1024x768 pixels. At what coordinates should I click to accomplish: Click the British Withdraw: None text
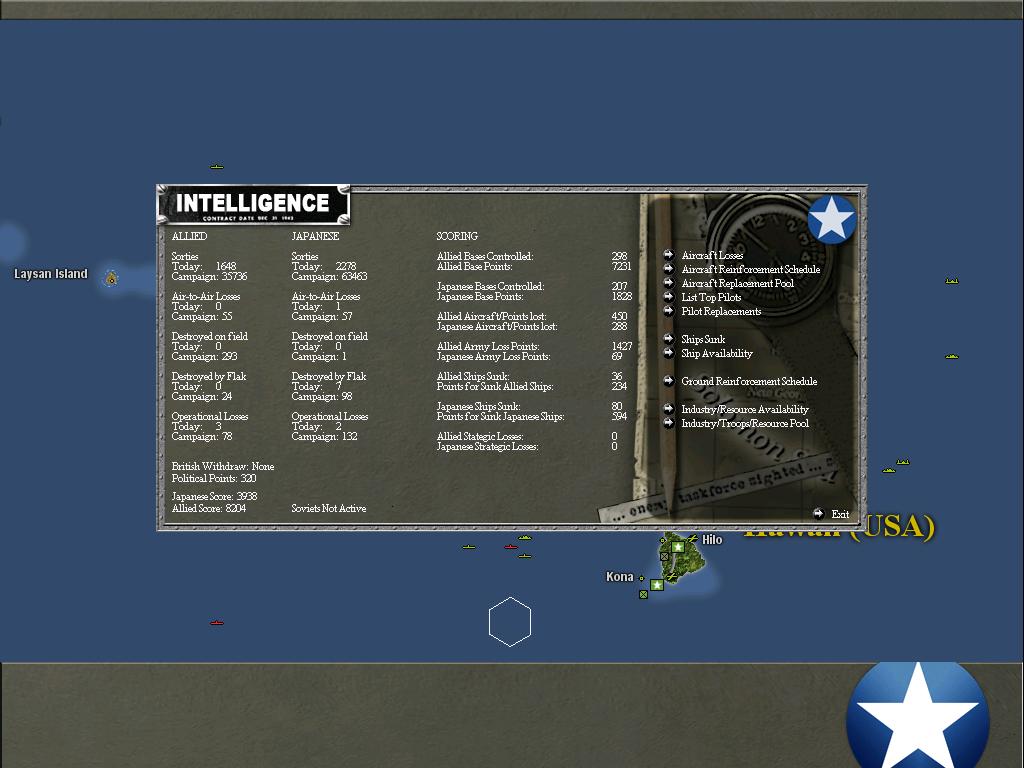click(x=223, y=466)
